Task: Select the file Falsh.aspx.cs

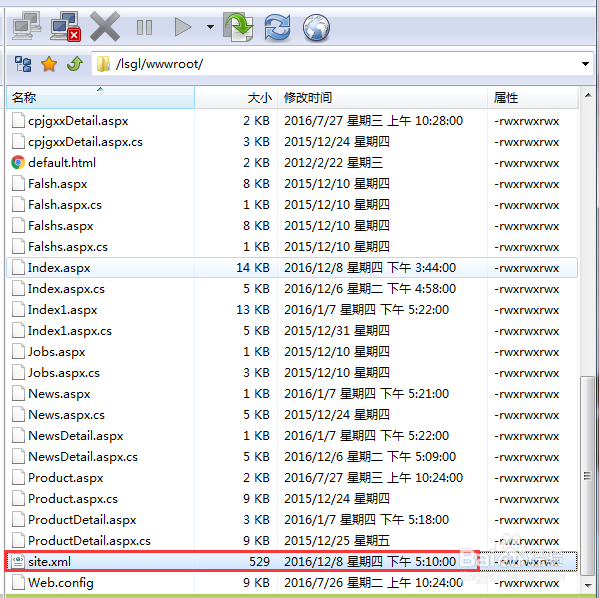Action: (292, 205)
